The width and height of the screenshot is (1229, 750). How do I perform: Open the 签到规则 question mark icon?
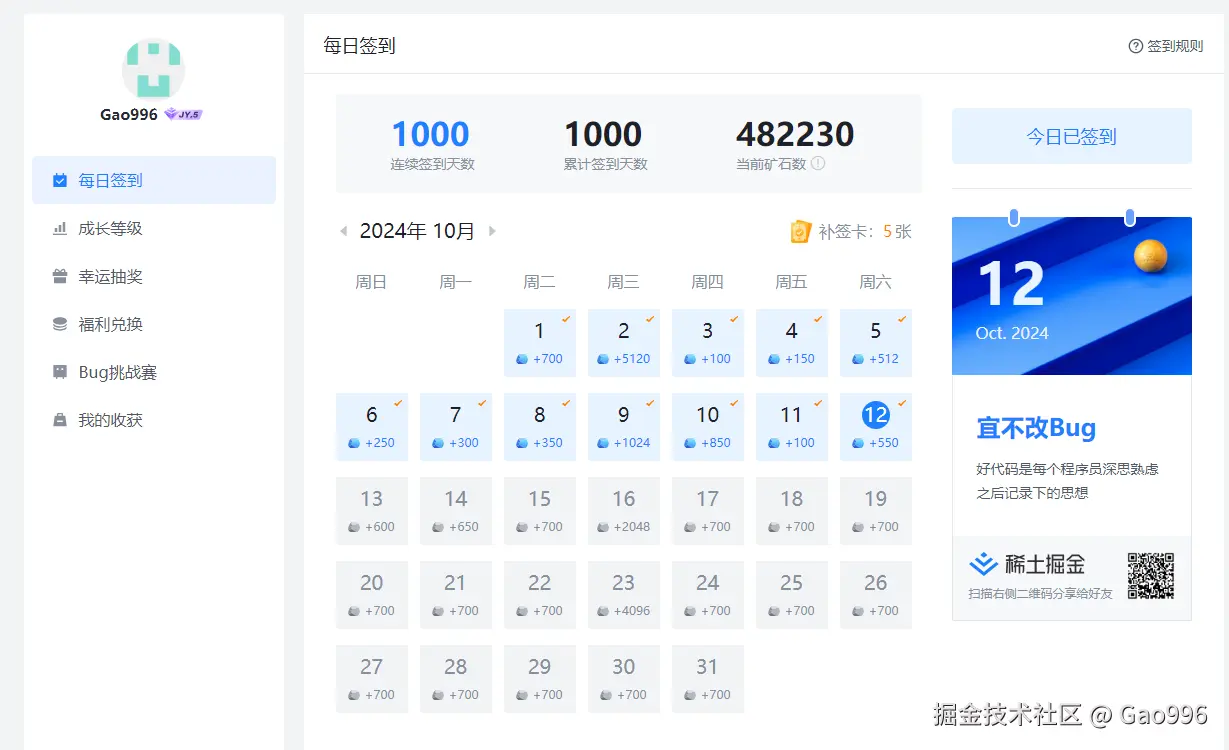(1135, 46)
